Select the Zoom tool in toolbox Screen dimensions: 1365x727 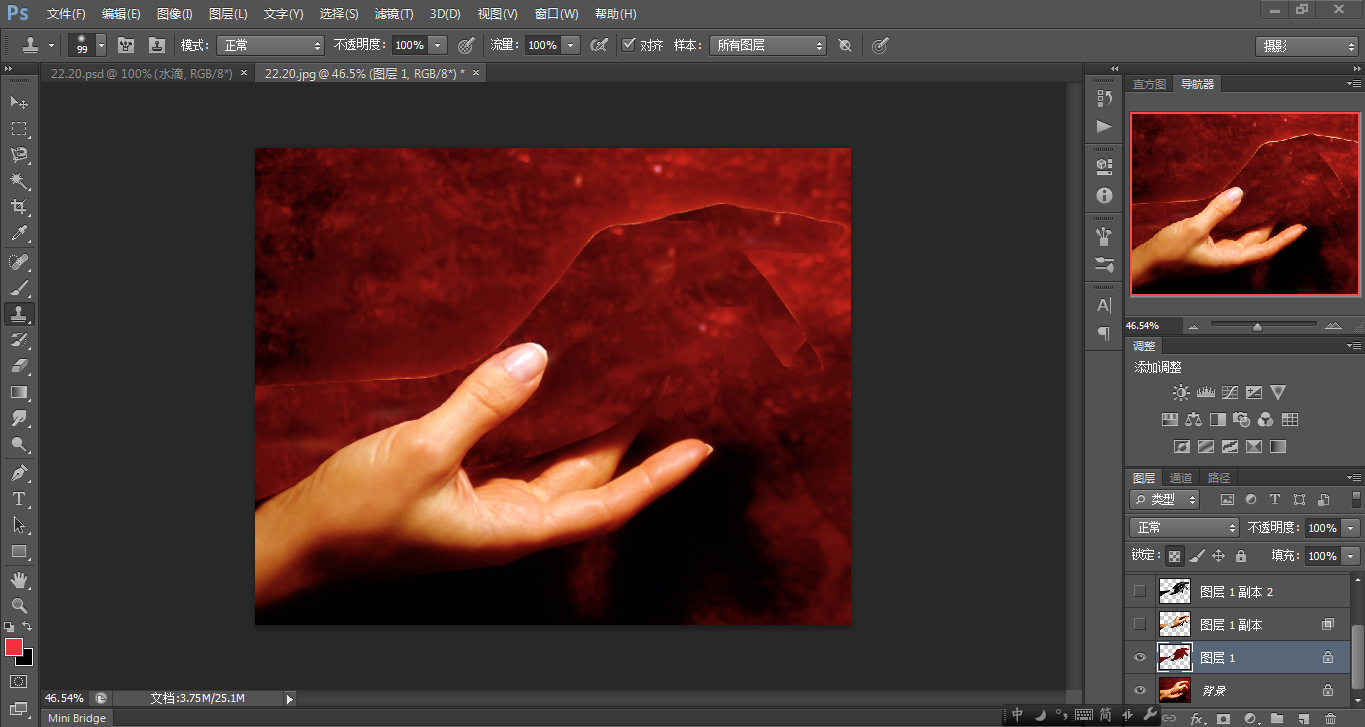(19, 605)
